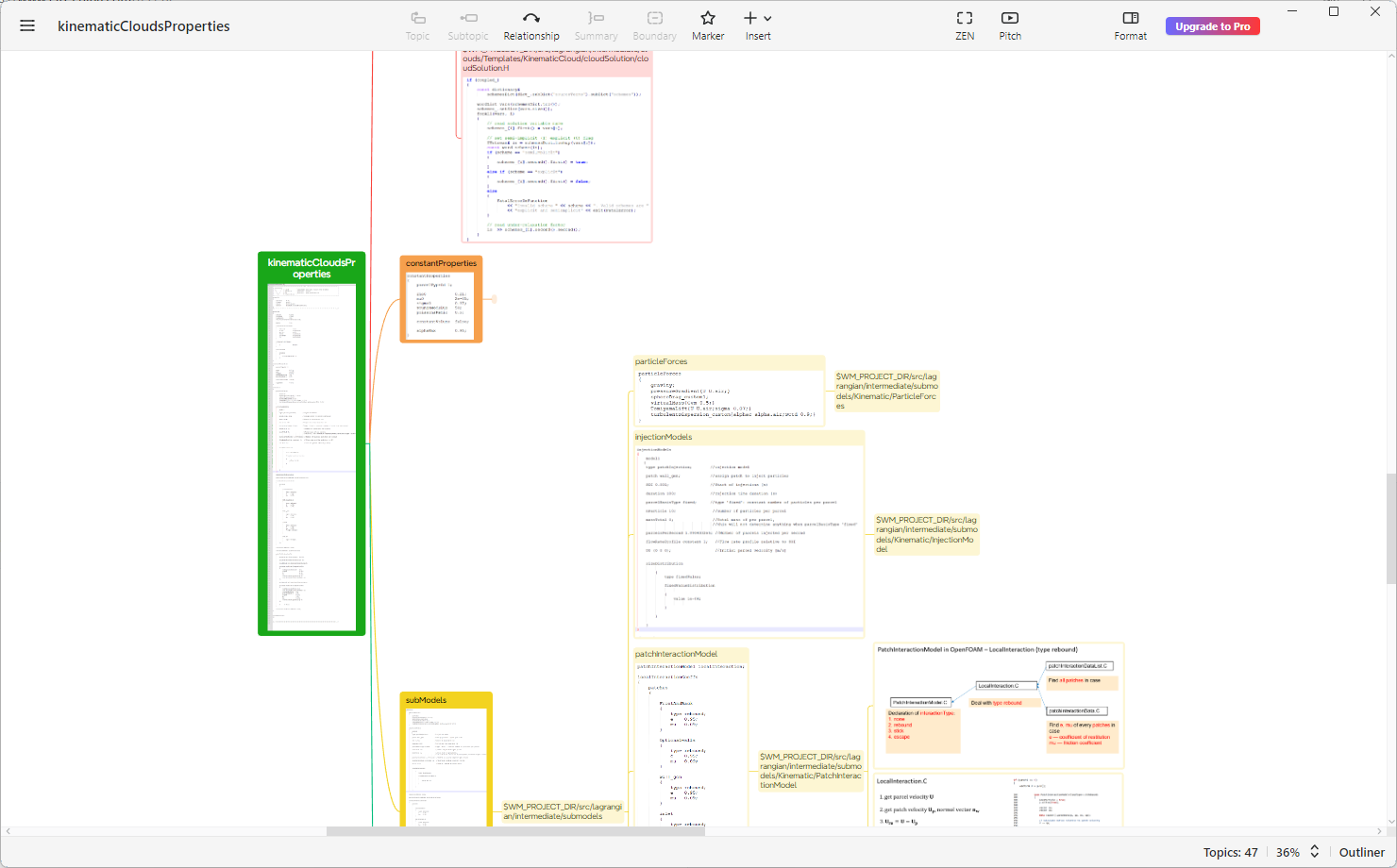Image resolution: width=1397 pixels, height=868 pixels.
Task: Collapse the constantProperties branch handle
Action: tap(494, 299)
